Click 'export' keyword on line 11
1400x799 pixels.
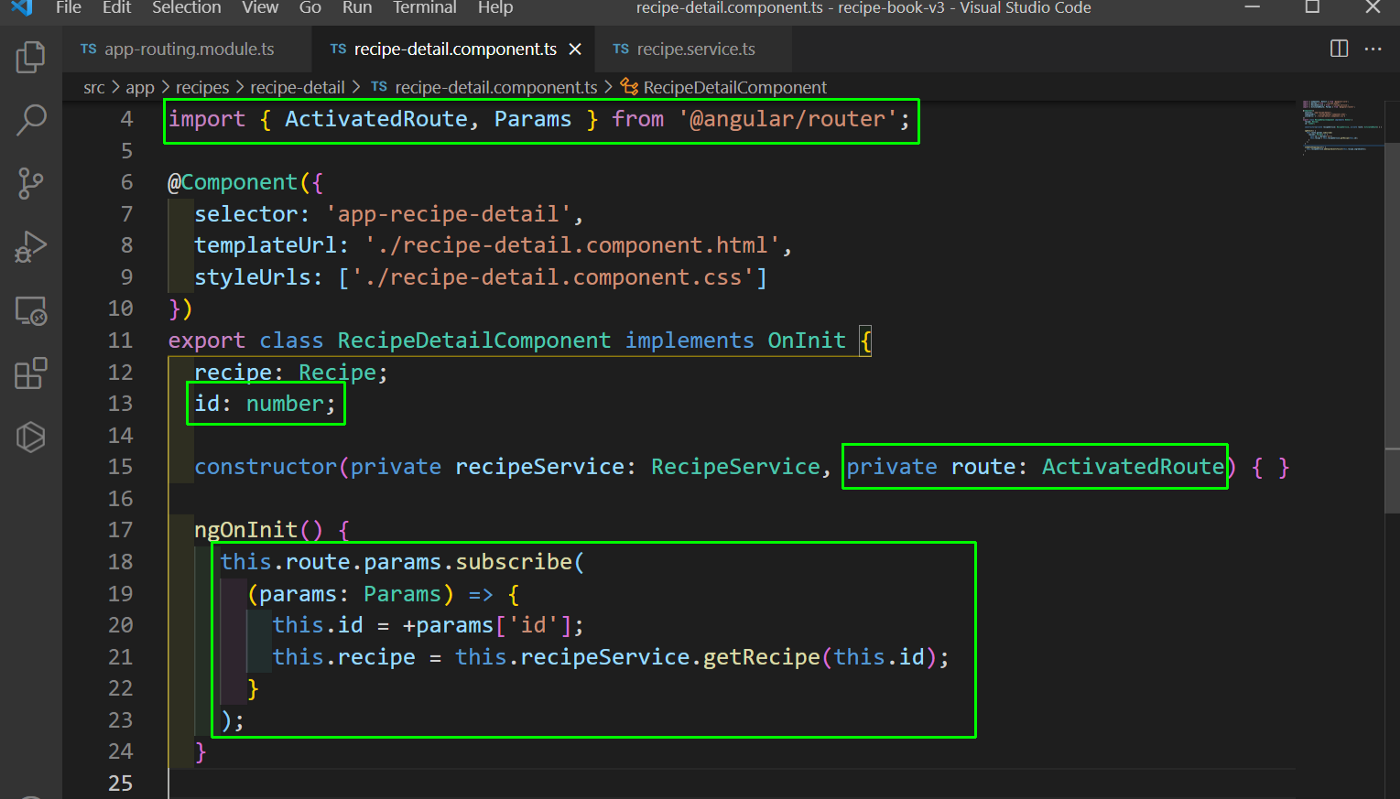coord(207,340)
